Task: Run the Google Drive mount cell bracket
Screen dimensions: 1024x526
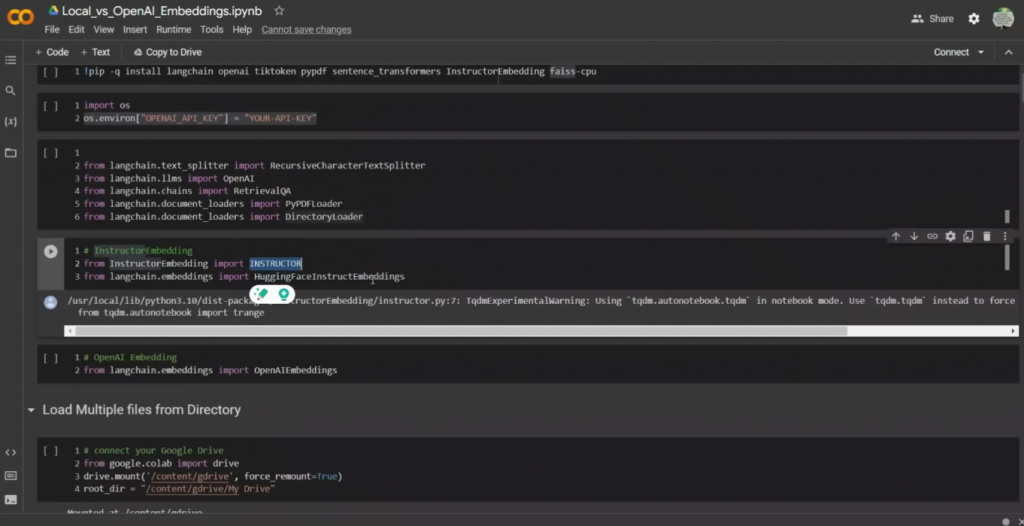Action: pyautogui.click(x=50, y=451)
